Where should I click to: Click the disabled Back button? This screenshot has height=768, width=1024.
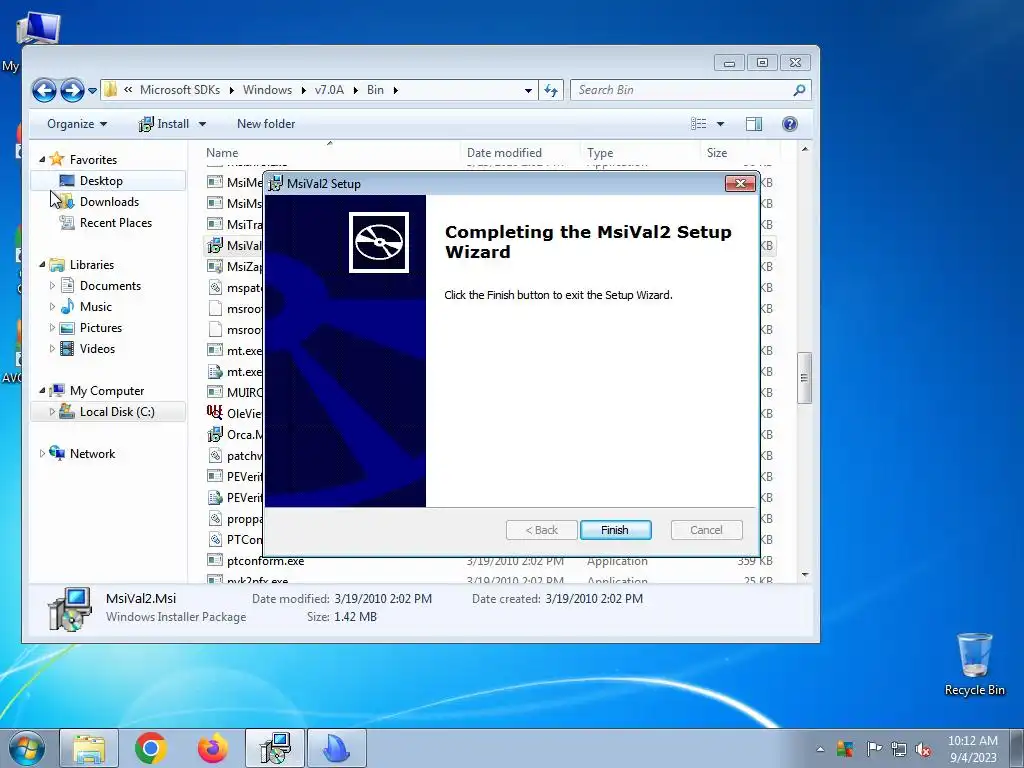click(541, 530)
